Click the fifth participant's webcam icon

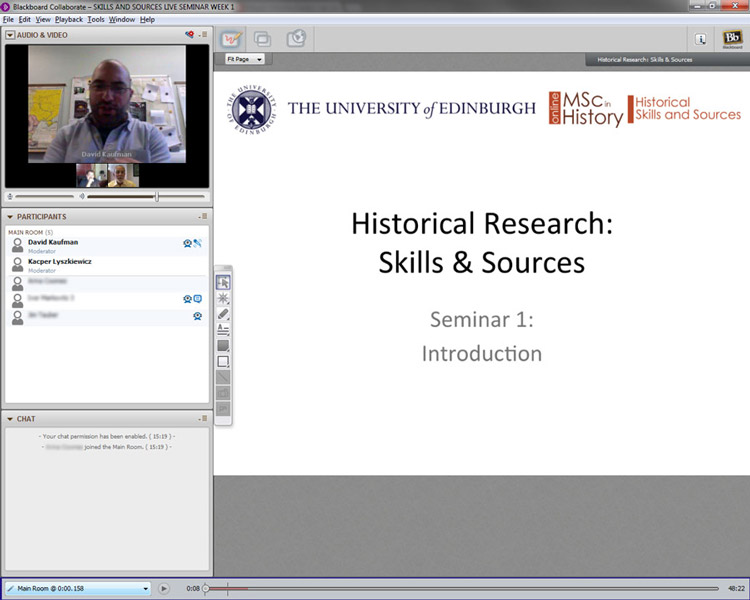[x=197, y=316]
